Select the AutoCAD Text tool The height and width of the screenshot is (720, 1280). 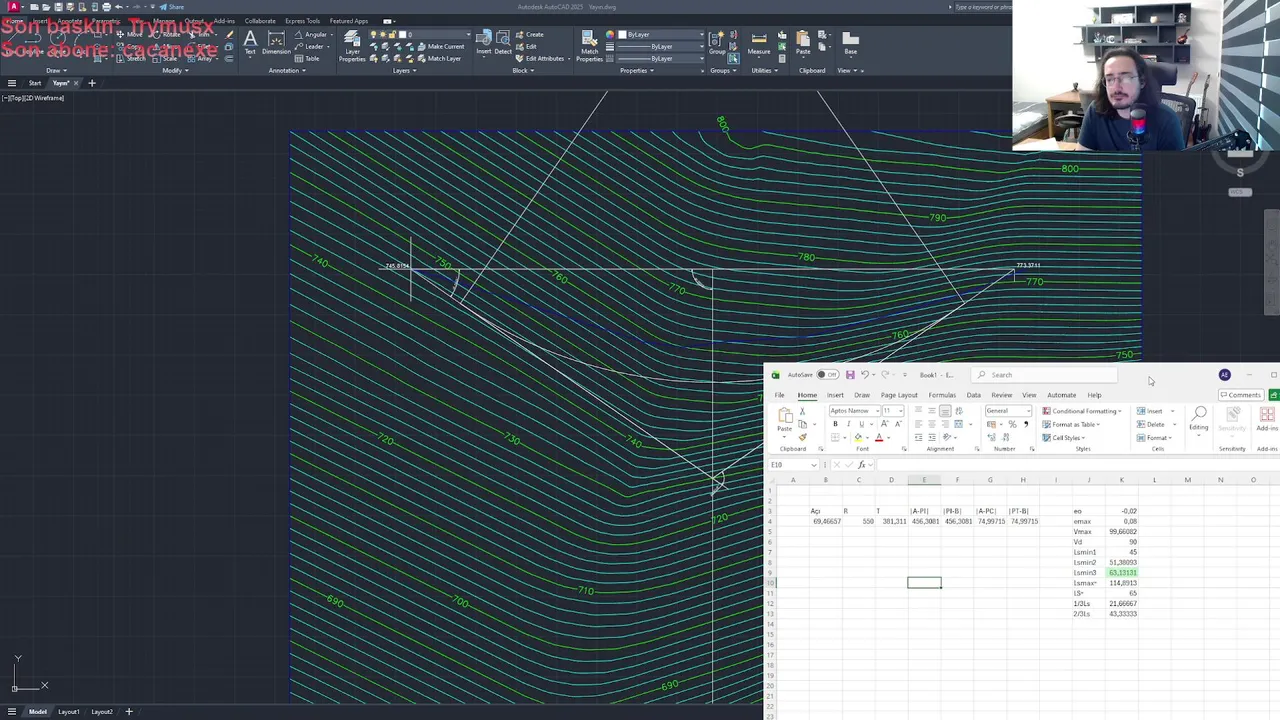tap(250, 42)
